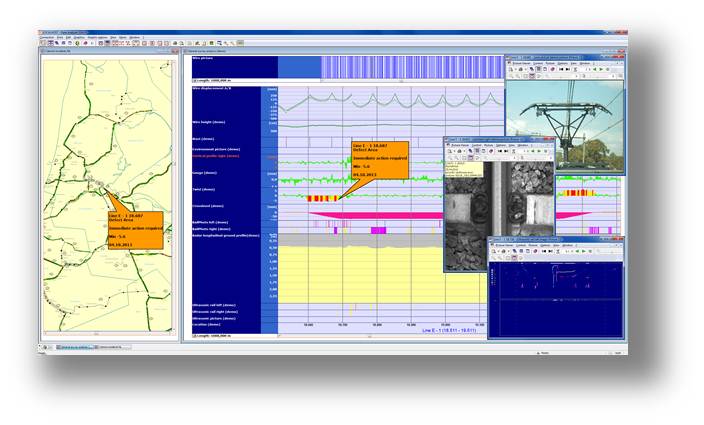The width and height of the screenshot is (704, 425).
Task: Click green next arrow in catenary viewer
Action: pos(601,70)
